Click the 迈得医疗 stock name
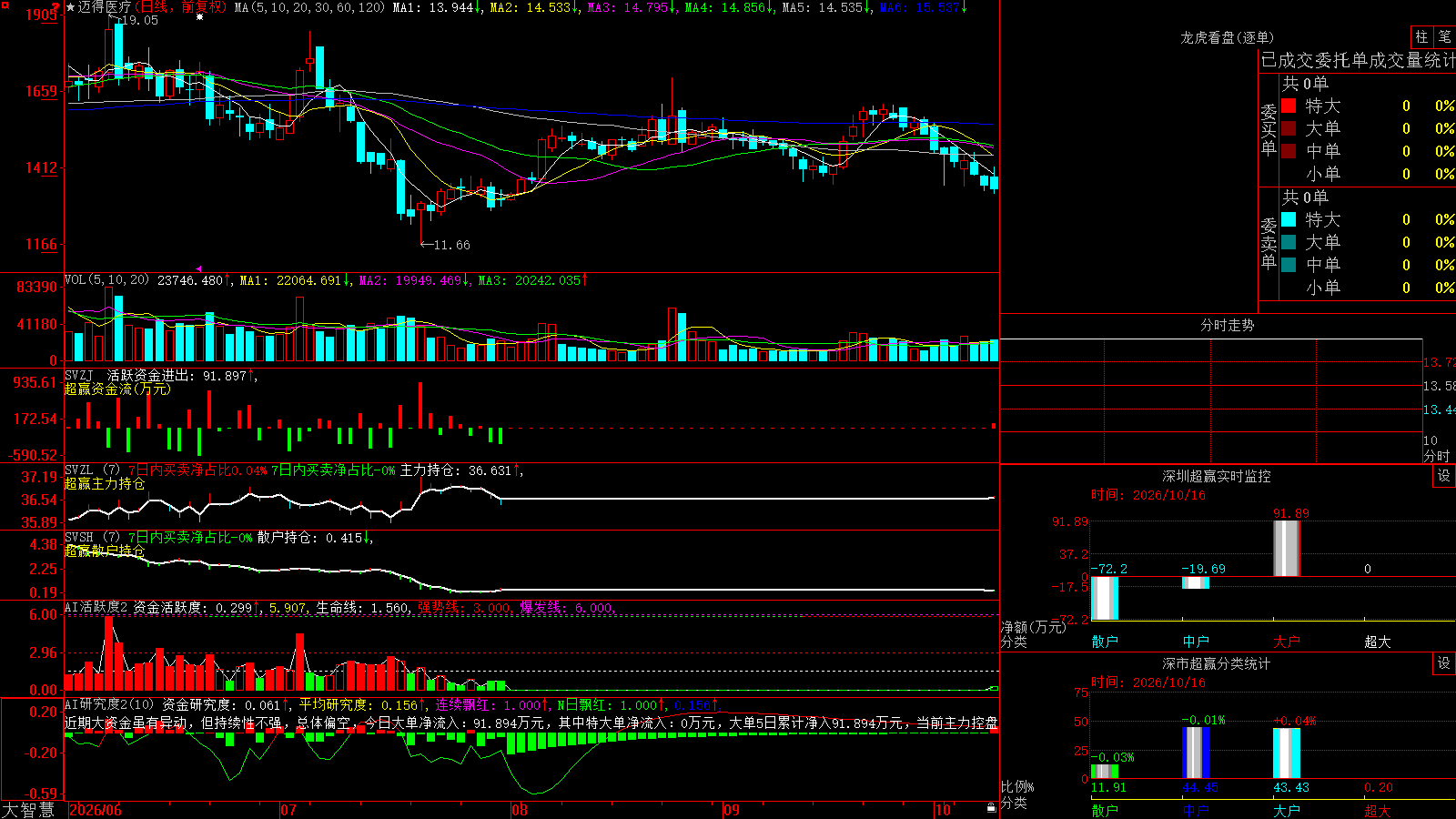 point(105,7)
